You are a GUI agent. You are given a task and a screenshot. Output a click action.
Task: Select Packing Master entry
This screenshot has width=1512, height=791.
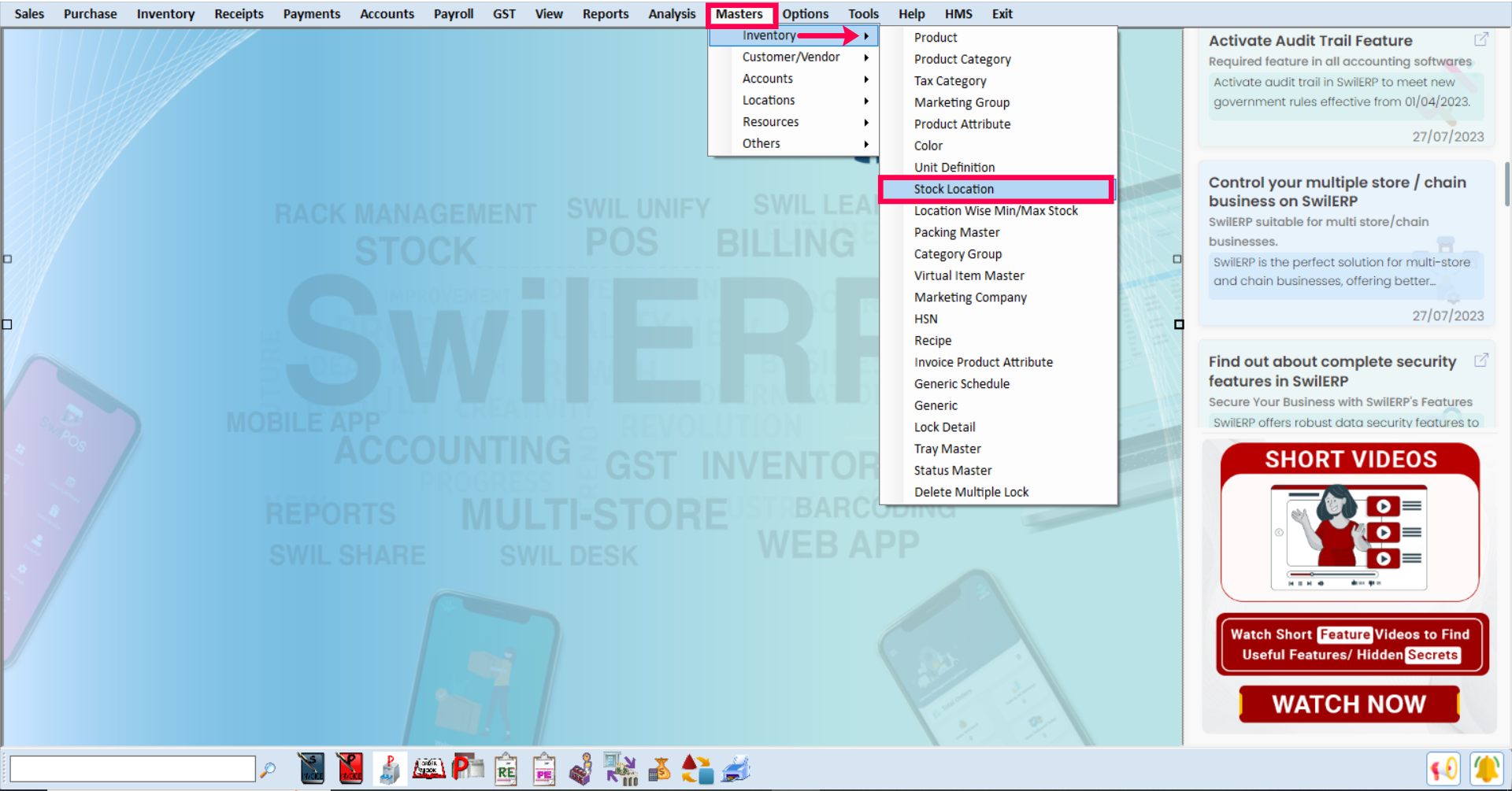pyautogui.click(x=999, y=233)
